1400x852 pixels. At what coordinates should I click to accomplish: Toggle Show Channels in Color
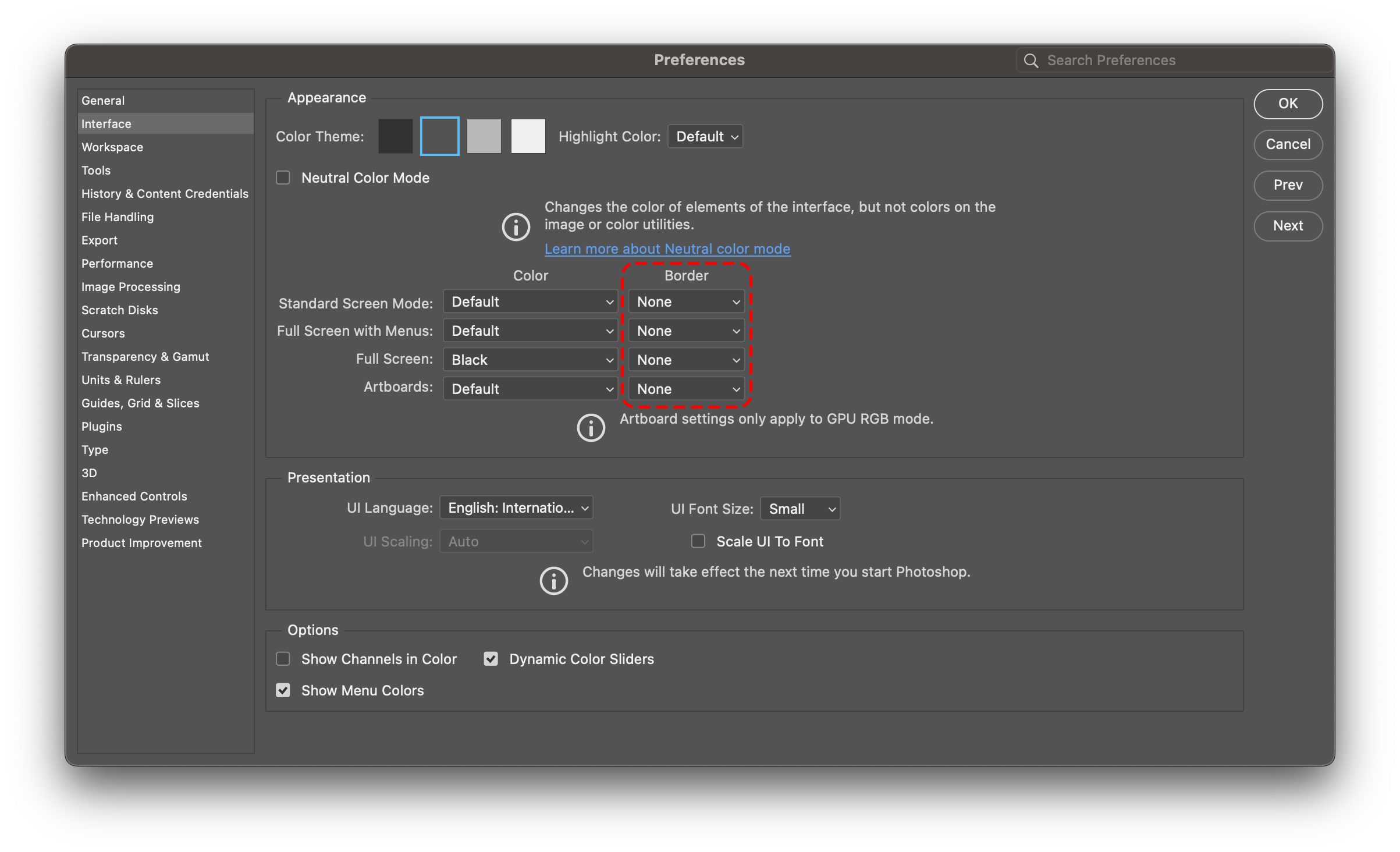coord(283,659)
